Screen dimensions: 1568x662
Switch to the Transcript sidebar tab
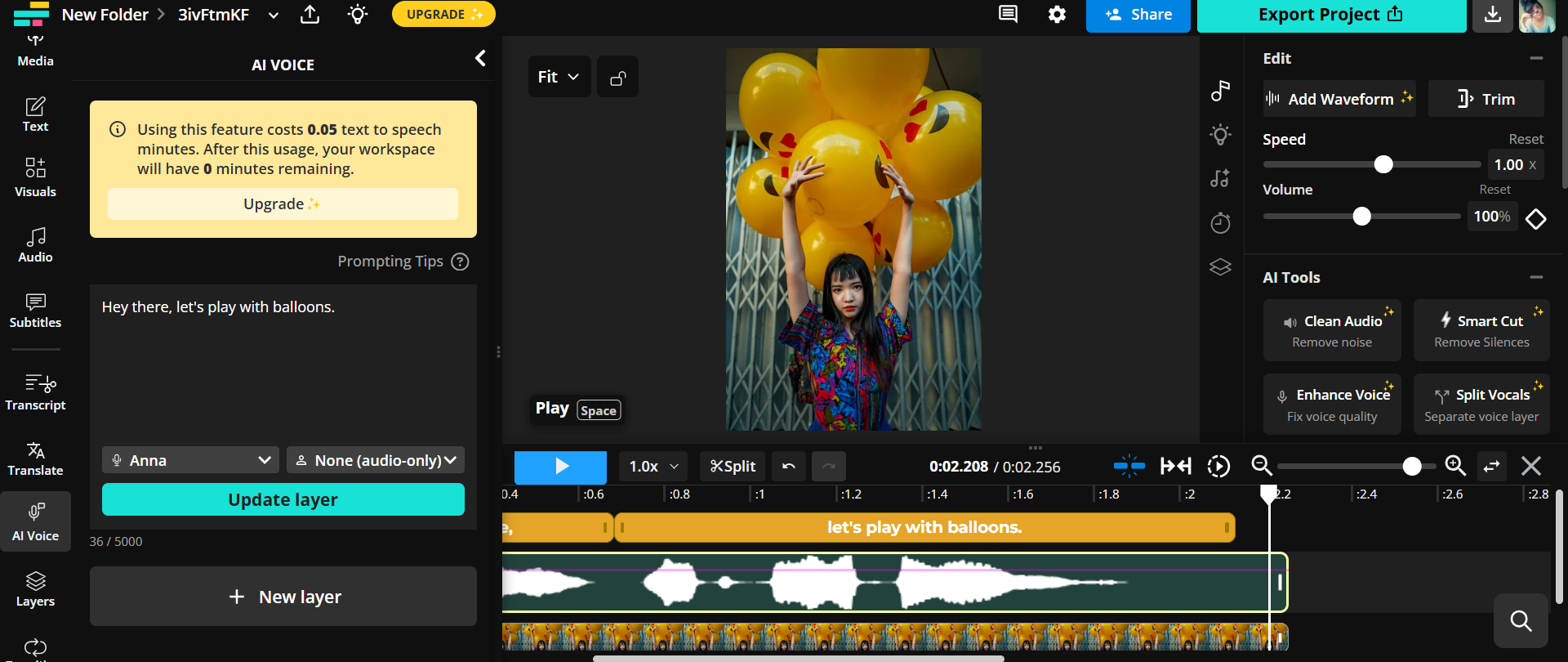(x=35, y=392)
